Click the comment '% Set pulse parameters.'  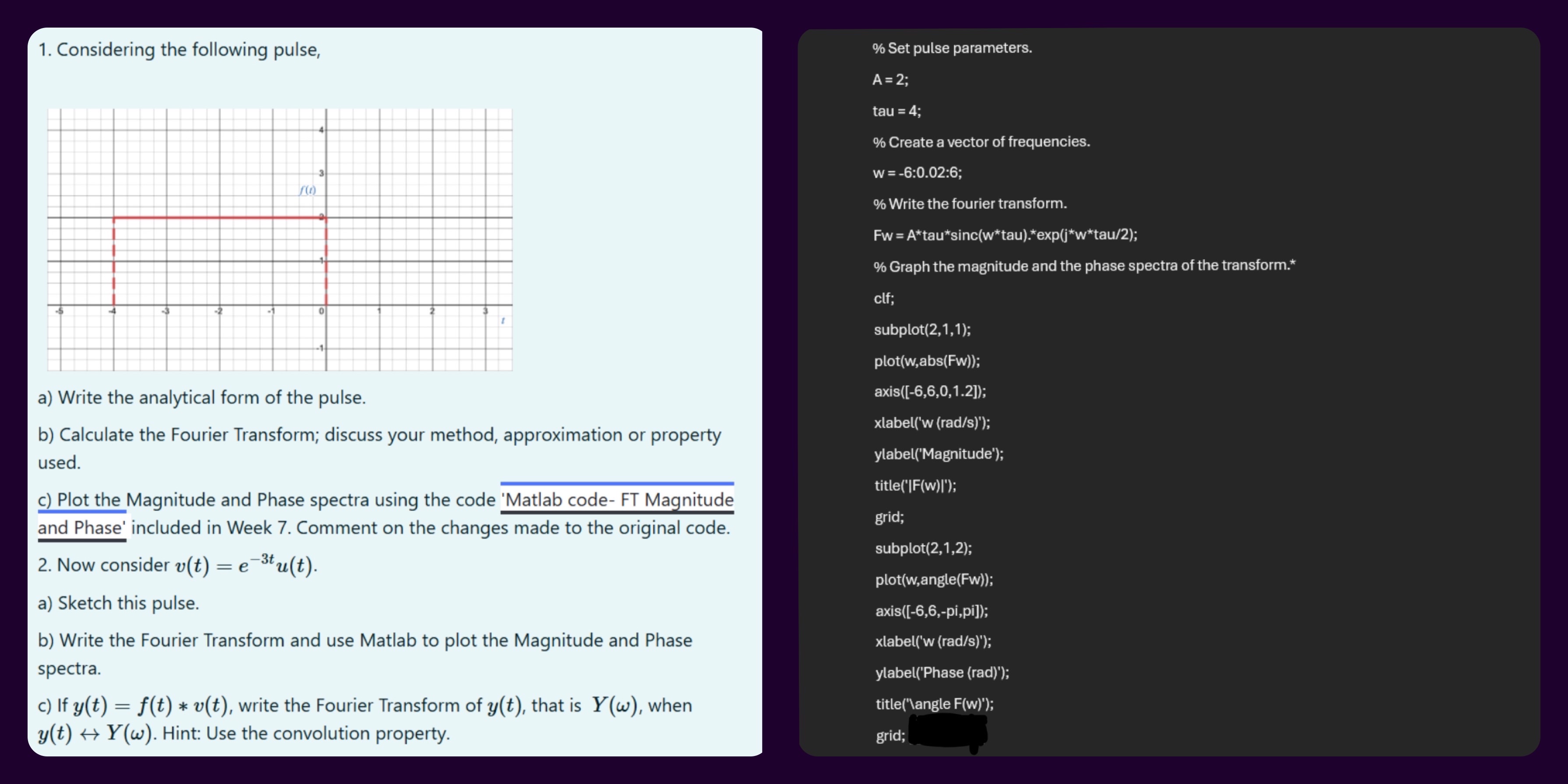pos(952,47)
